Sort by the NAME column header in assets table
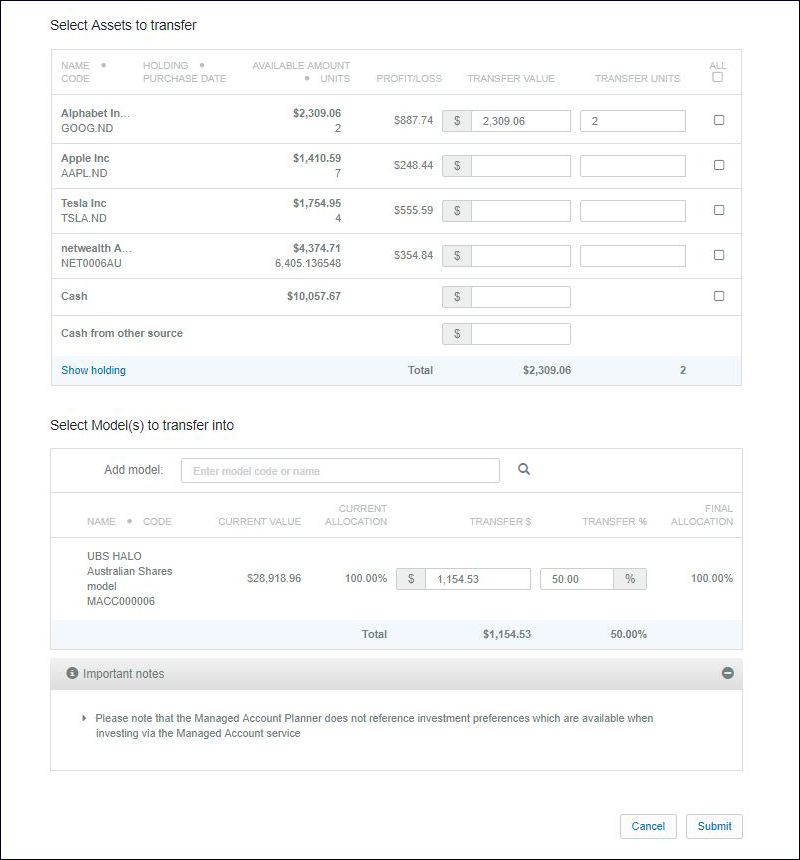800x860 pixels. (75, 66)
